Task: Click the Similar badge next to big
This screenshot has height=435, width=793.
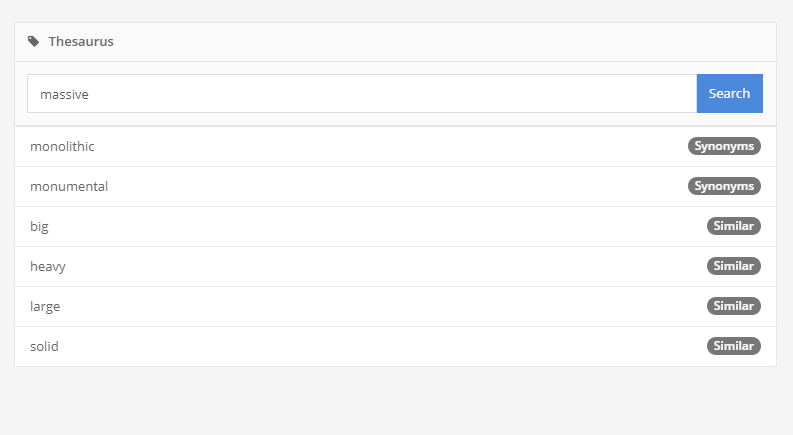Action: tap(734, 226)
